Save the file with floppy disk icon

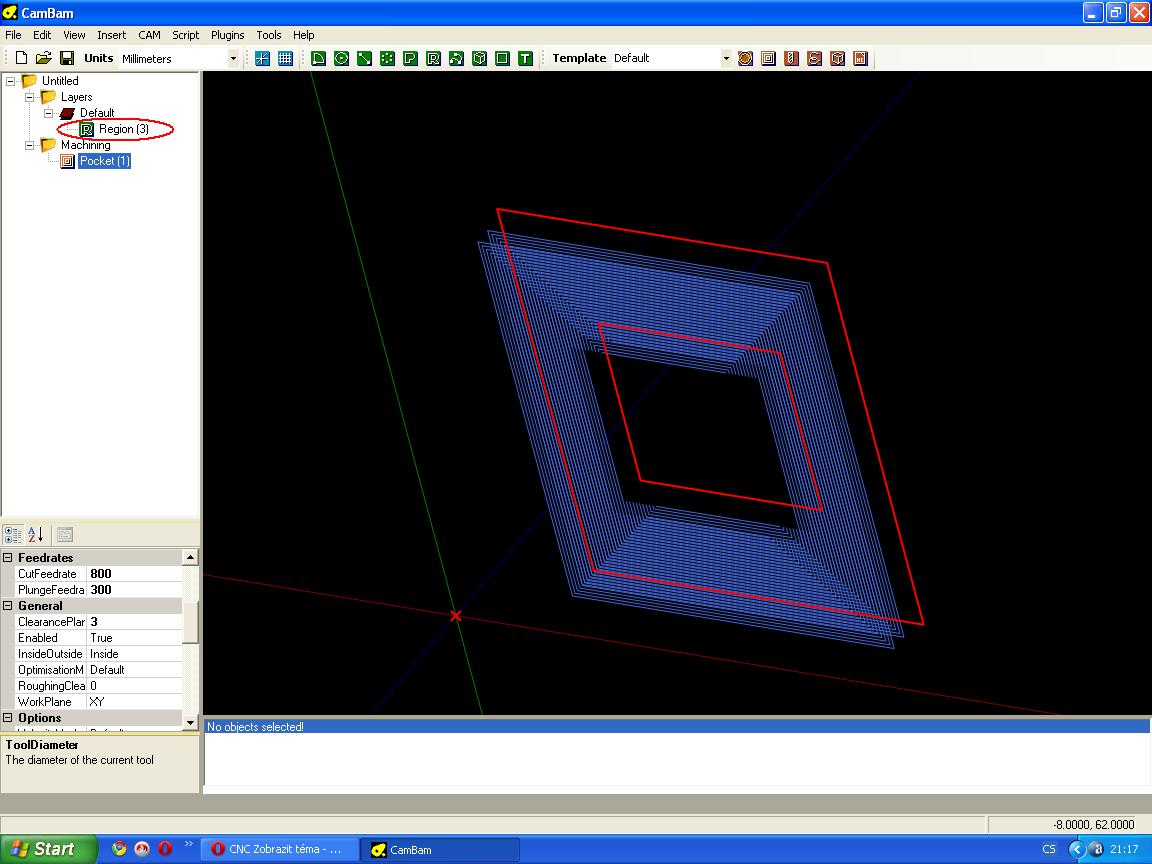click(x=67, y=58)
